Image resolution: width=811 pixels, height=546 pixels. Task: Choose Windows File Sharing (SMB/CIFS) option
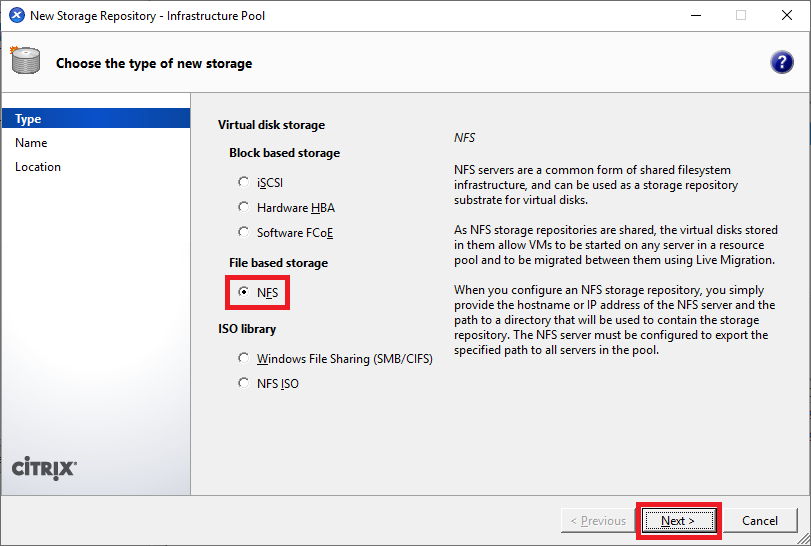244,358
